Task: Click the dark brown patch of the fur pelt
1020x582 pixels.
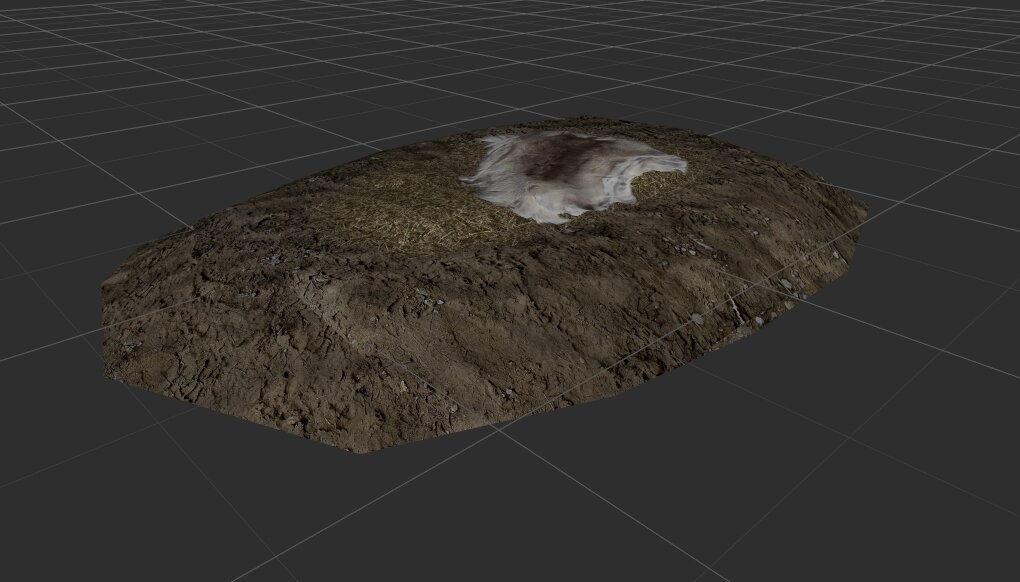Action: 558,158
